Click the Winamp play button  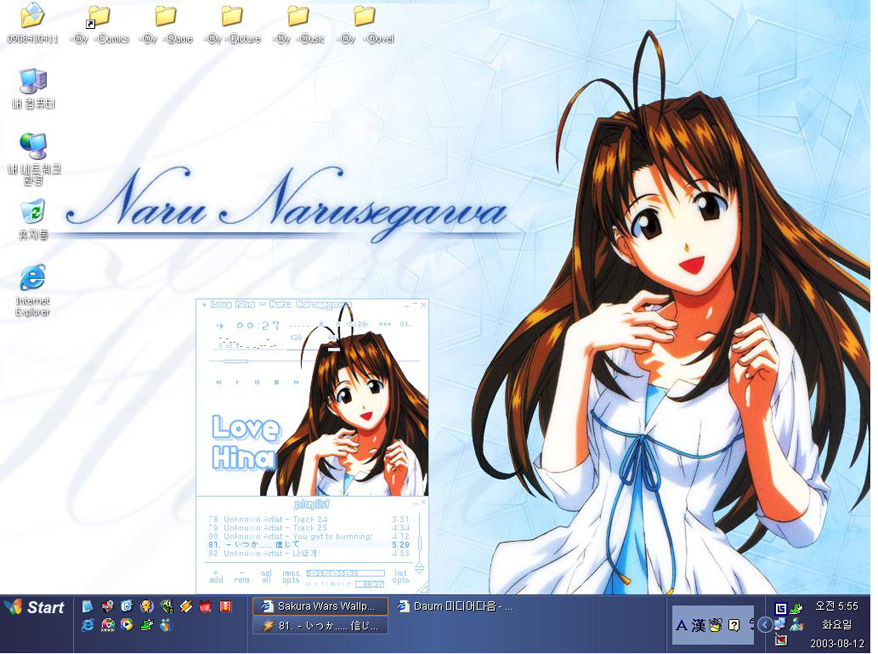[237, 382]
